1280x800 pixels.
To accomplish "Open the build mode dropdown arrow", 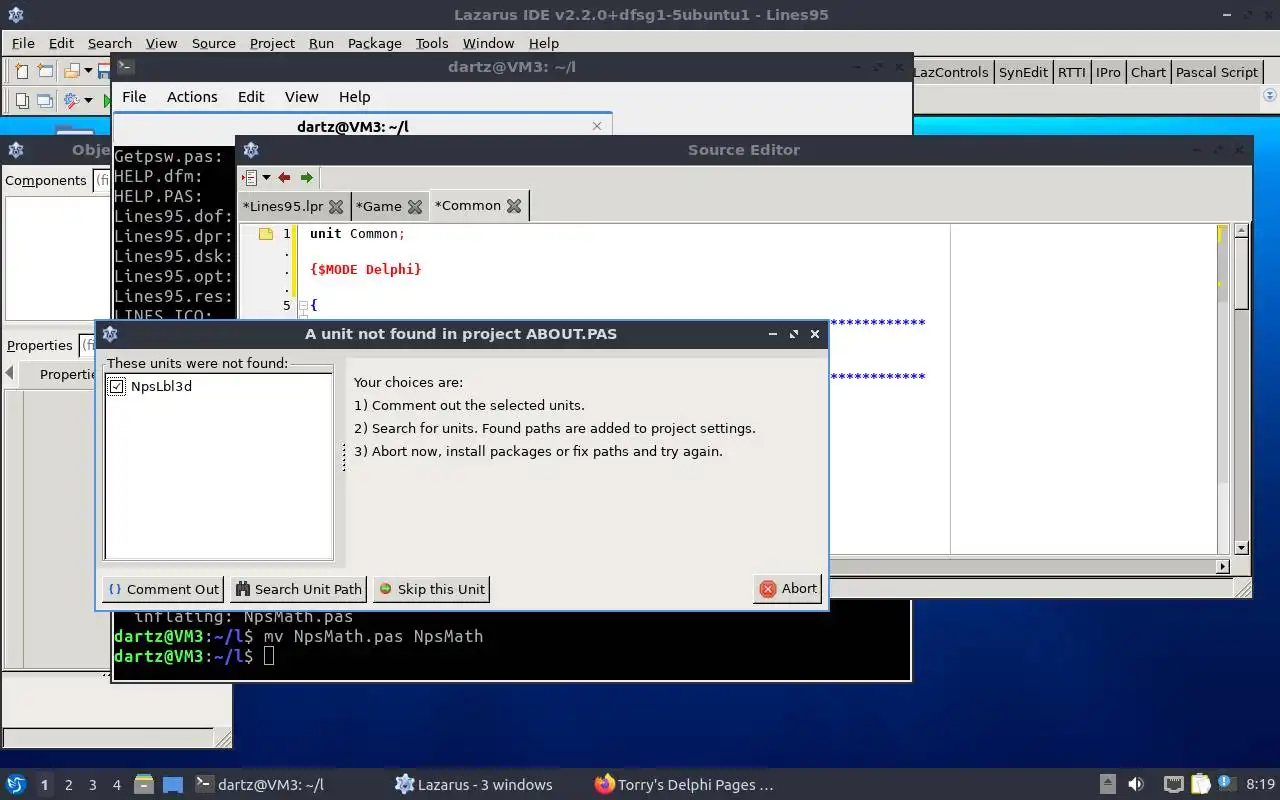I will coord(88,100).
